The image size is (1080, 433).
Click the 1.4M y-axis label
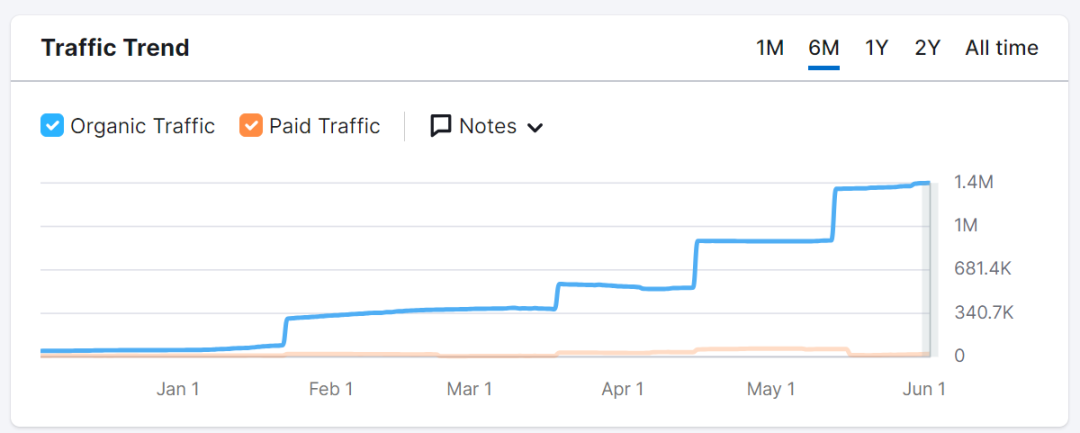[973, 182]
